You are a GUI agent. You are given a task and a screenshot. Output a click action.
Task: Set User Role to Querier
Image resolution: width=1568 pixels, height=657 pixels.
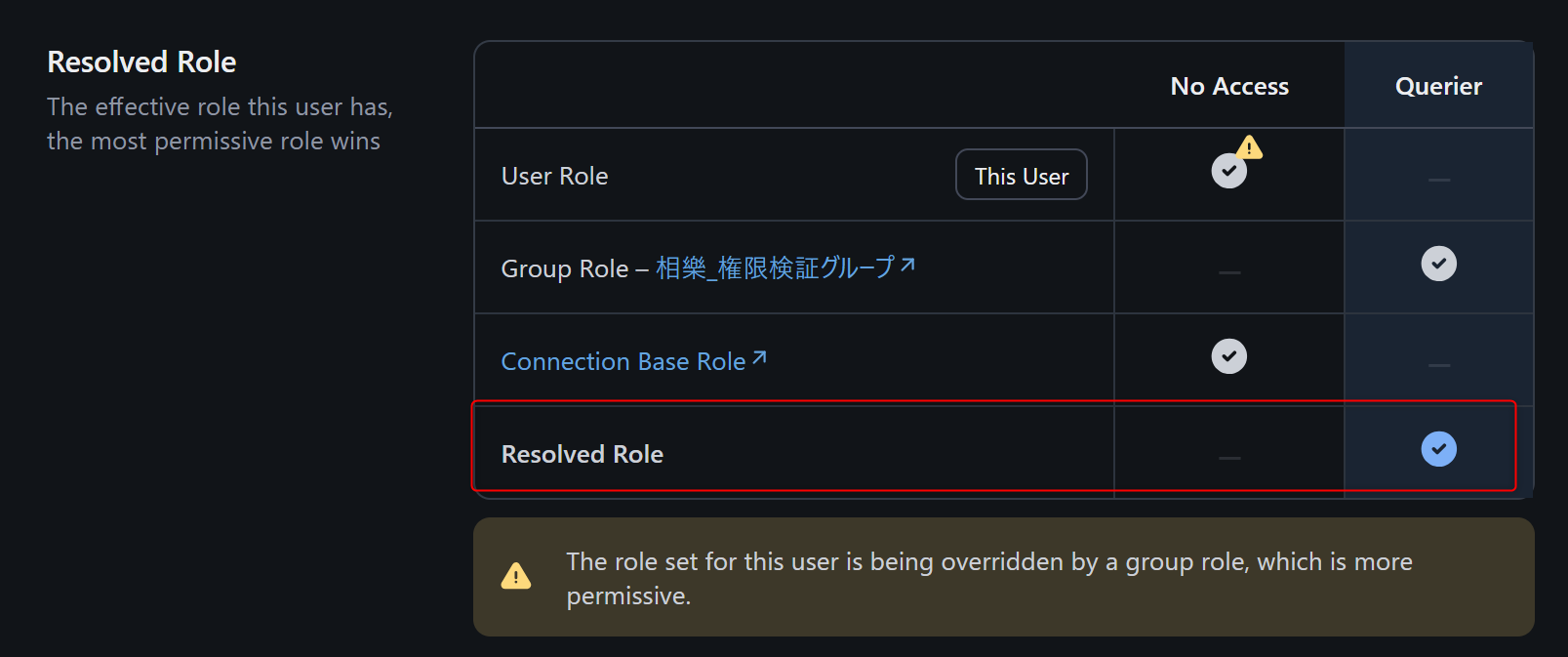tap(1438, 180)
